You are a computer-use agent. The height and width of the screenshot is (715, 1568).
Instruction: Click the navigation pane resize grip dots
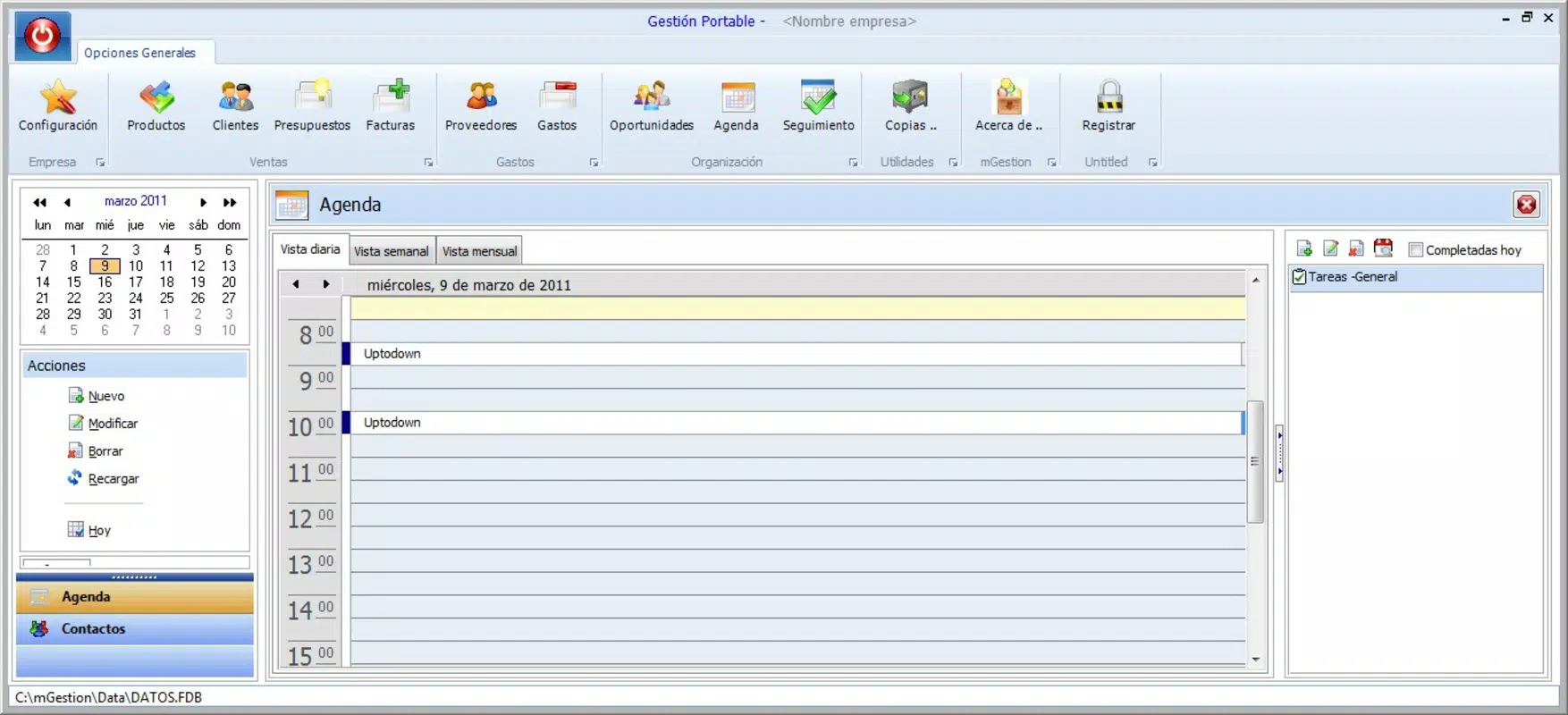pyautogui.click(x=134, y=577)
